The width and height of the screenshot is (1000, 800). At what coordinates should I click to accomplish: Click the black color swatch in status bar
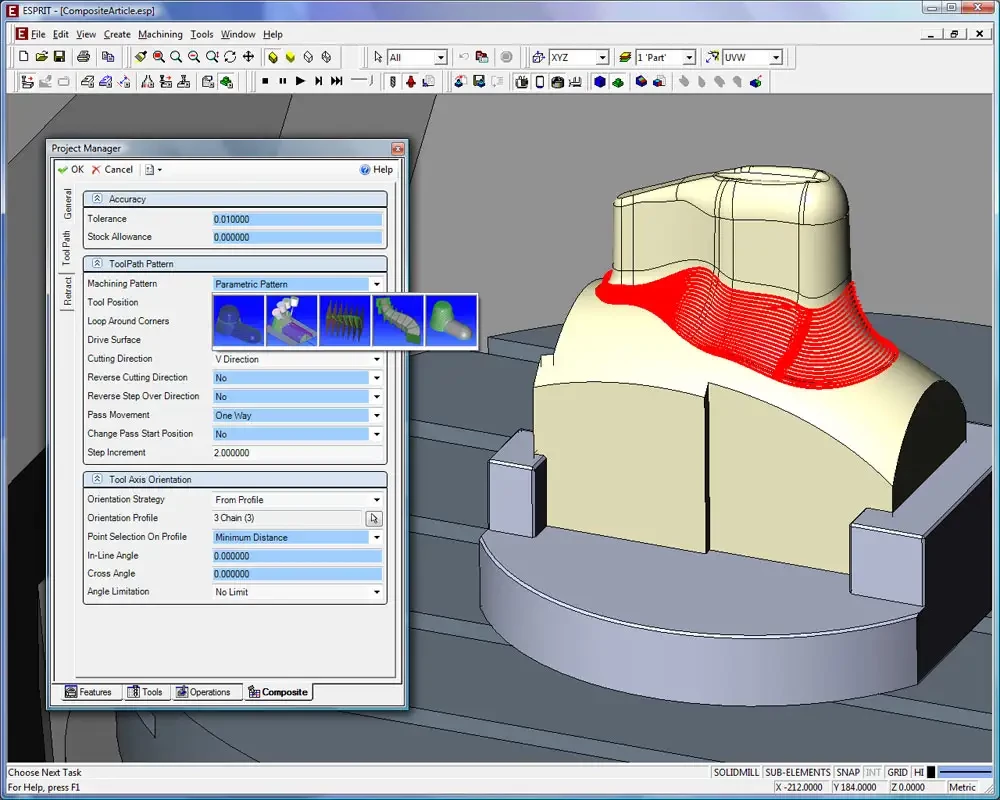(x=931, y=773)
